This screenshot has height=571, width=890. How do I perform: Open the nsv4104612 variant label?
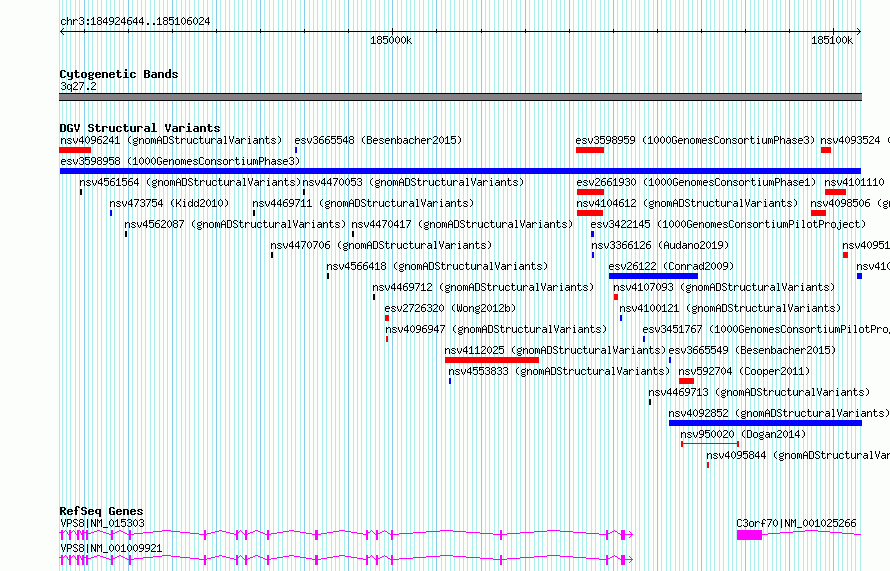point(687,203)
